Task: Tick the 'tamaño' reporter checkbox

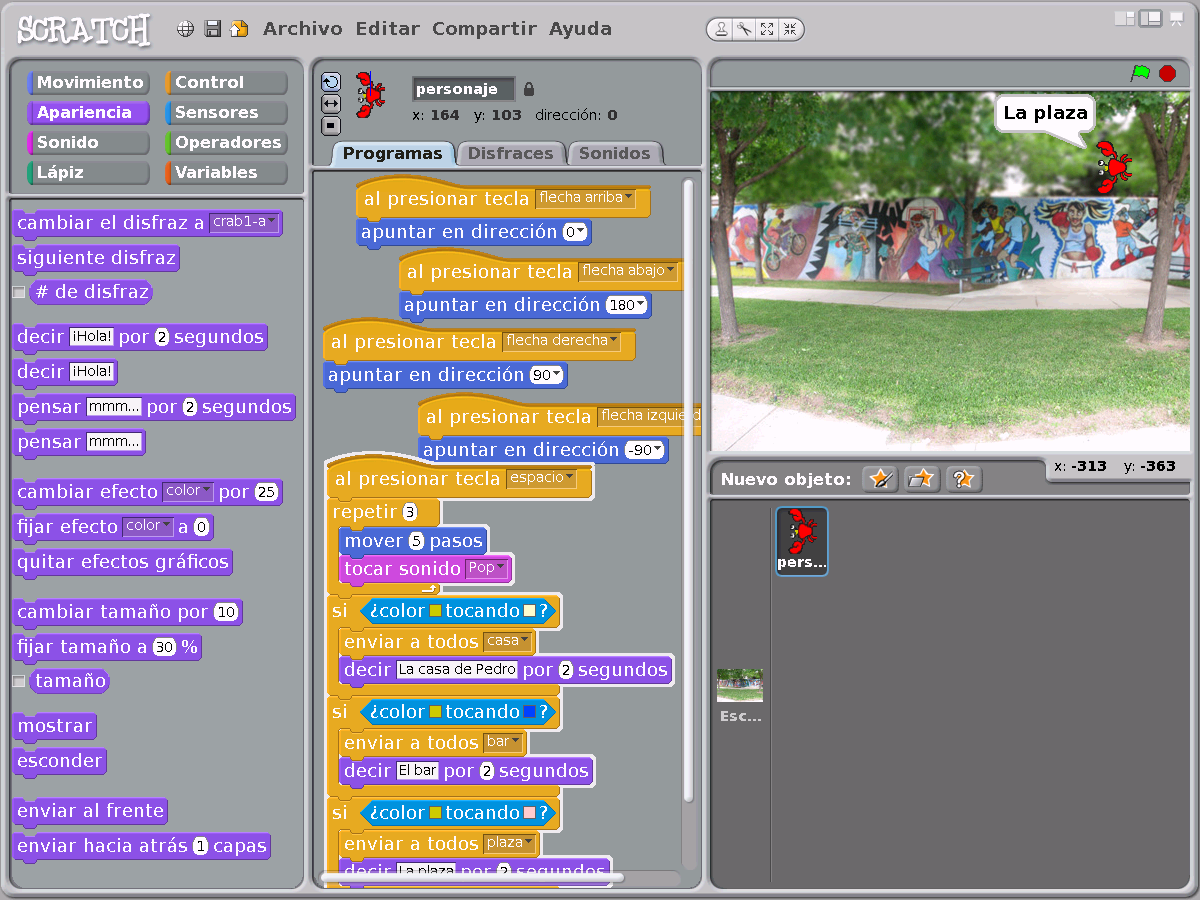Action: coord(19,681)
